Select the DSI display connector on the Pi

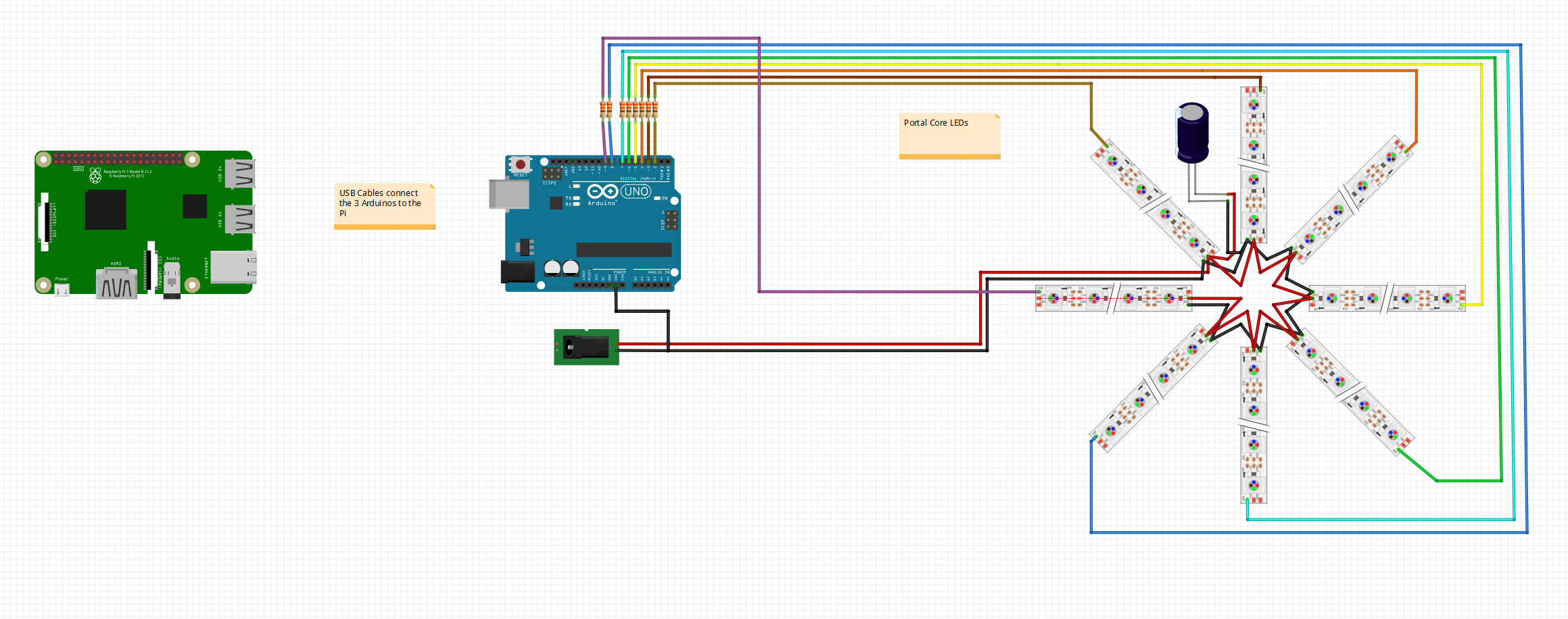pos(45,222)
